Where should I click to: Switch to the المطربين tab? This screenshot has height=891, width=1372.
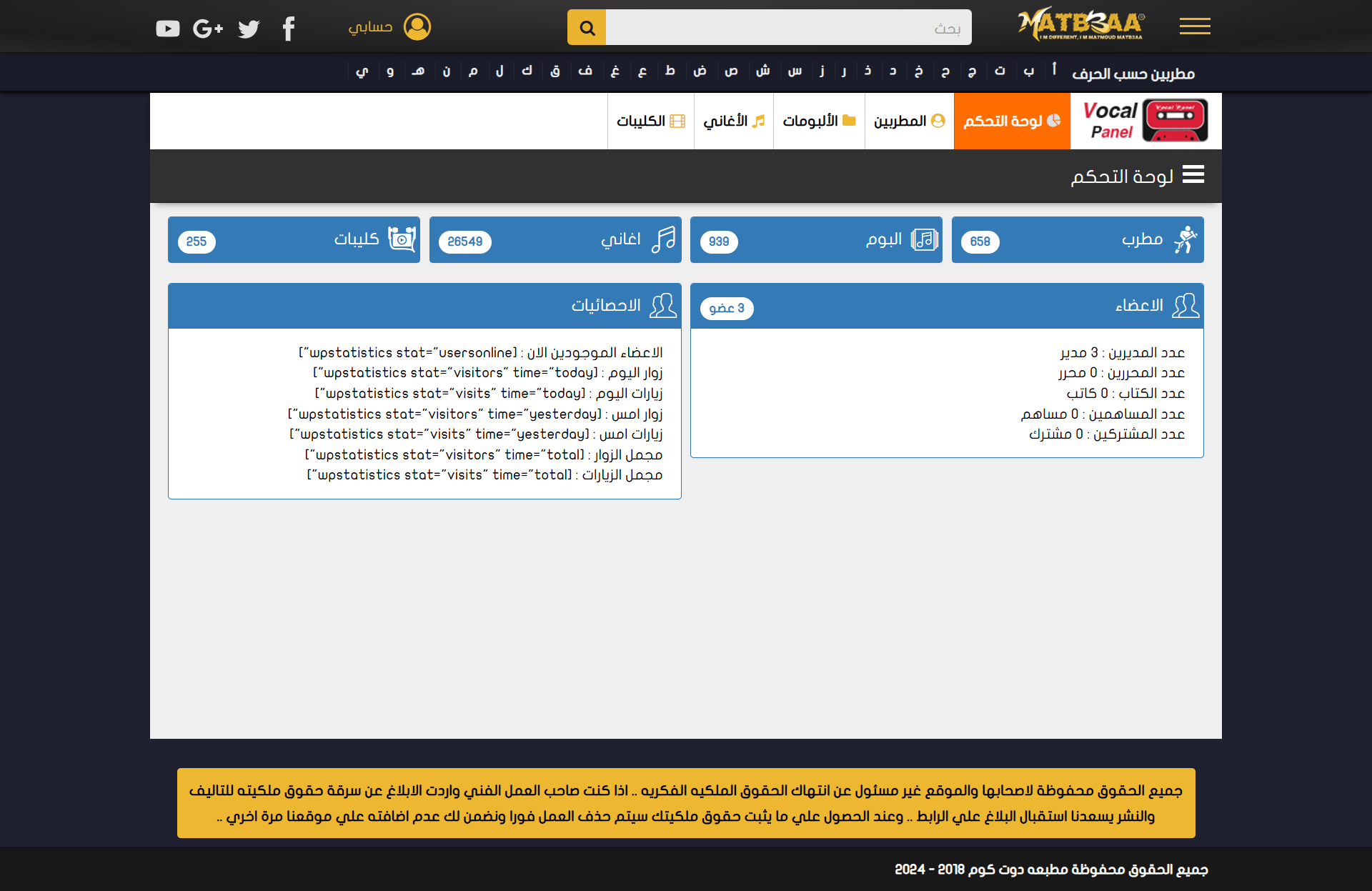tap(909, 121)
